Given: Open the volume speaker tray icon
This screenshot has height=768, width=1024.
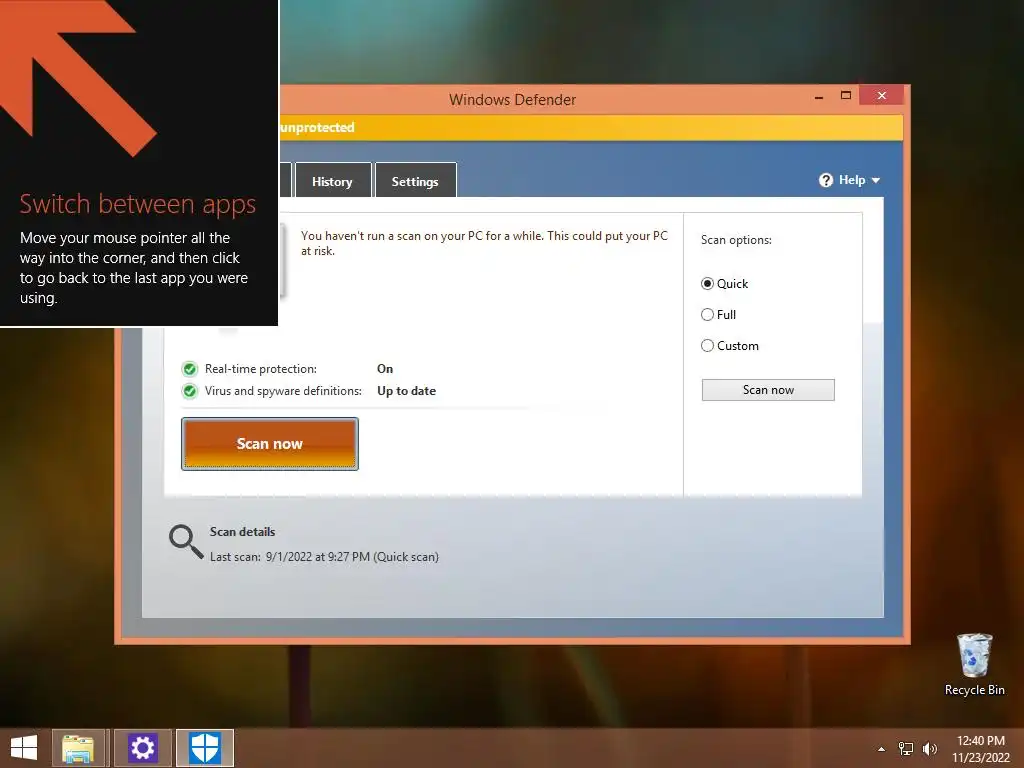Looking at the screenshot, I should pyautogui.click(x=929, y=749).
